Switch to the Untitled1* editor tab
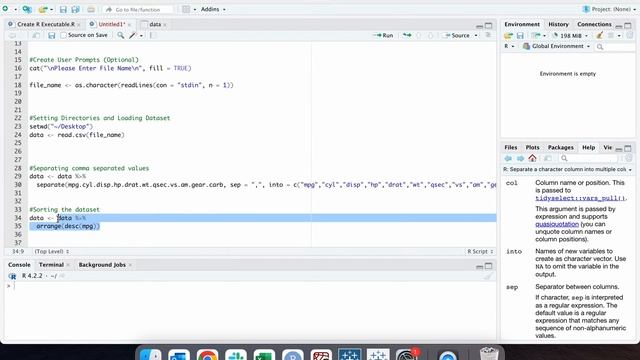This screenshot has width=640, height=360. tap(111, 24)
